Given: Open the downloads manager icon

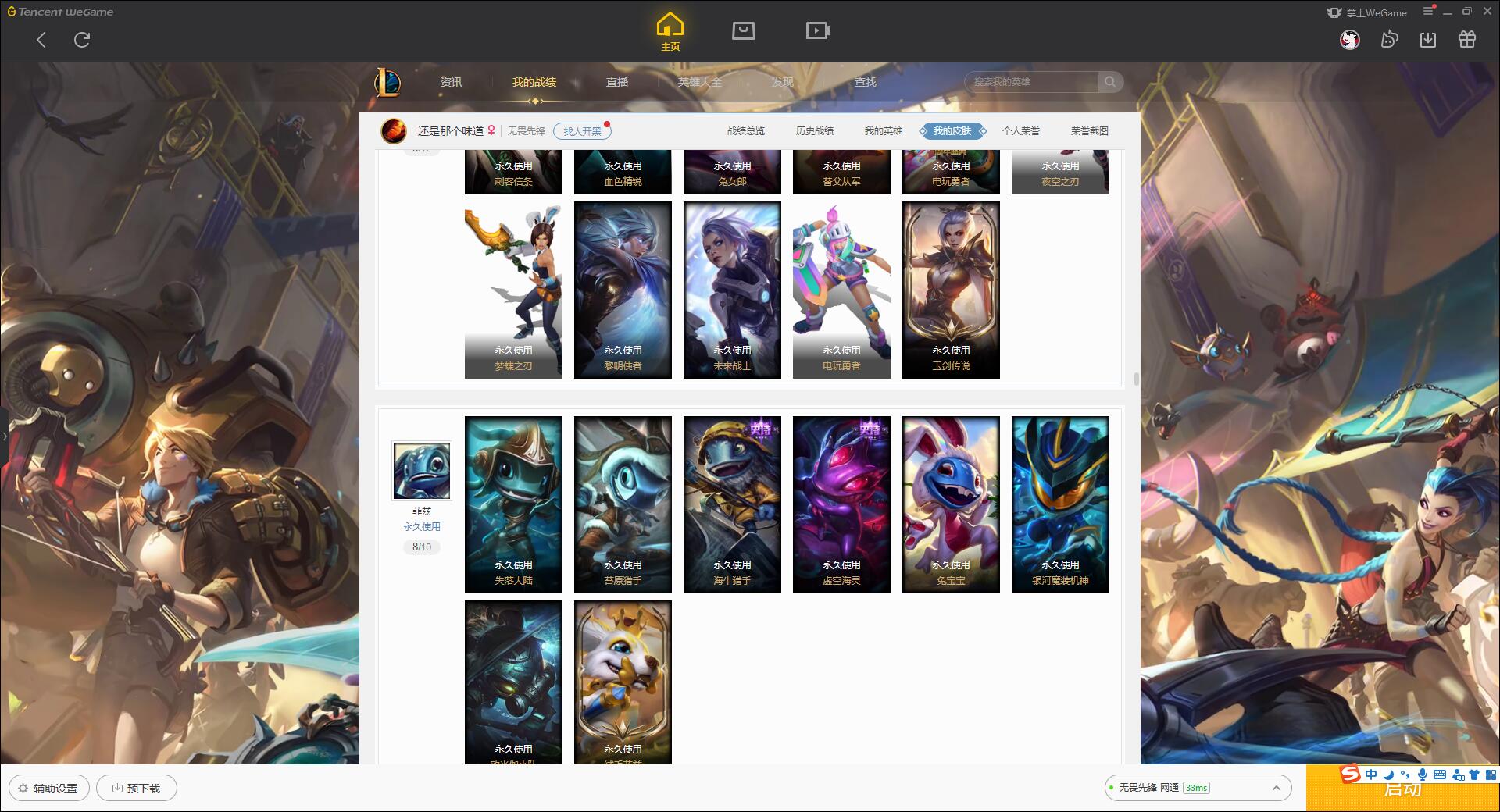Looking at the screenshot, I should pos(1428,40).
